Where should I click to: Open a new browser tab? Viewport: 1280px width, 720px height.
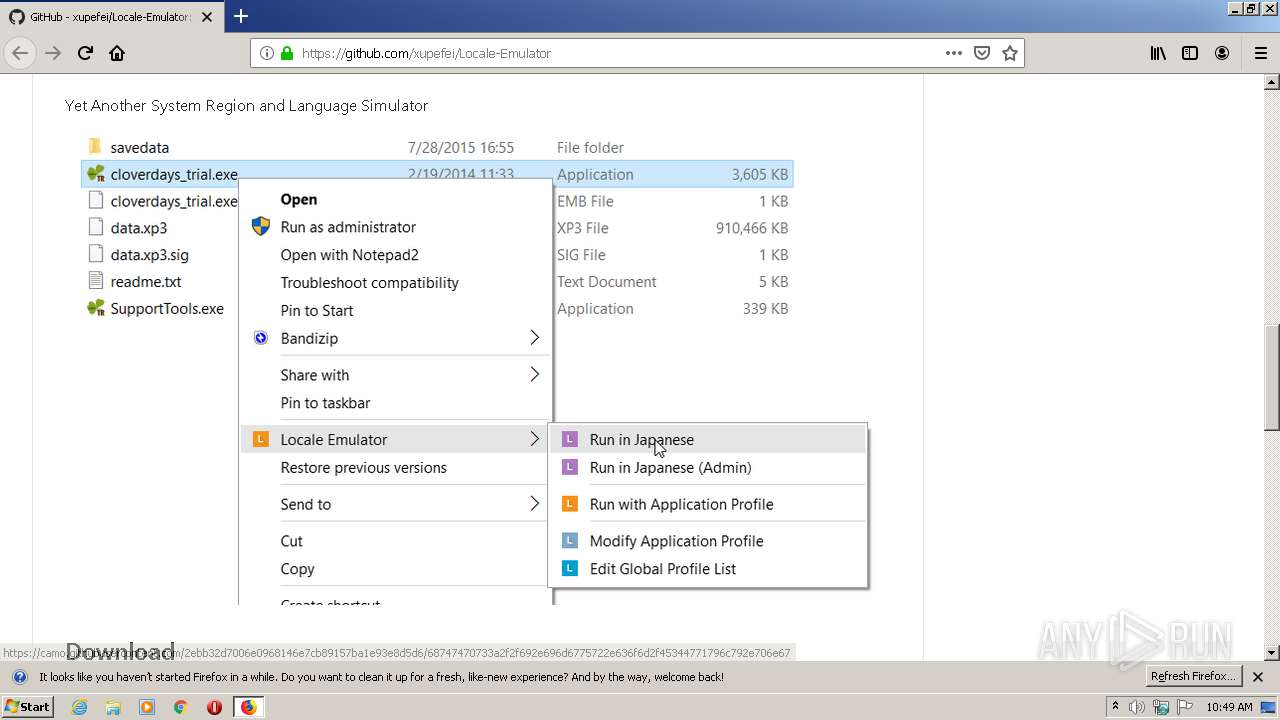pyautogui.click(x=241, y=16)
